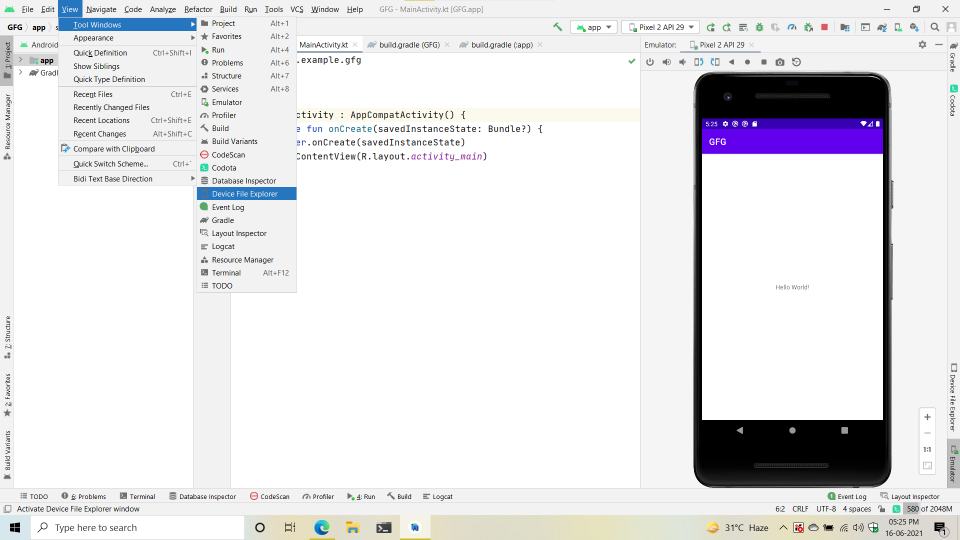
Task: Click the green hammer Make Project icon
Action: 557,28
